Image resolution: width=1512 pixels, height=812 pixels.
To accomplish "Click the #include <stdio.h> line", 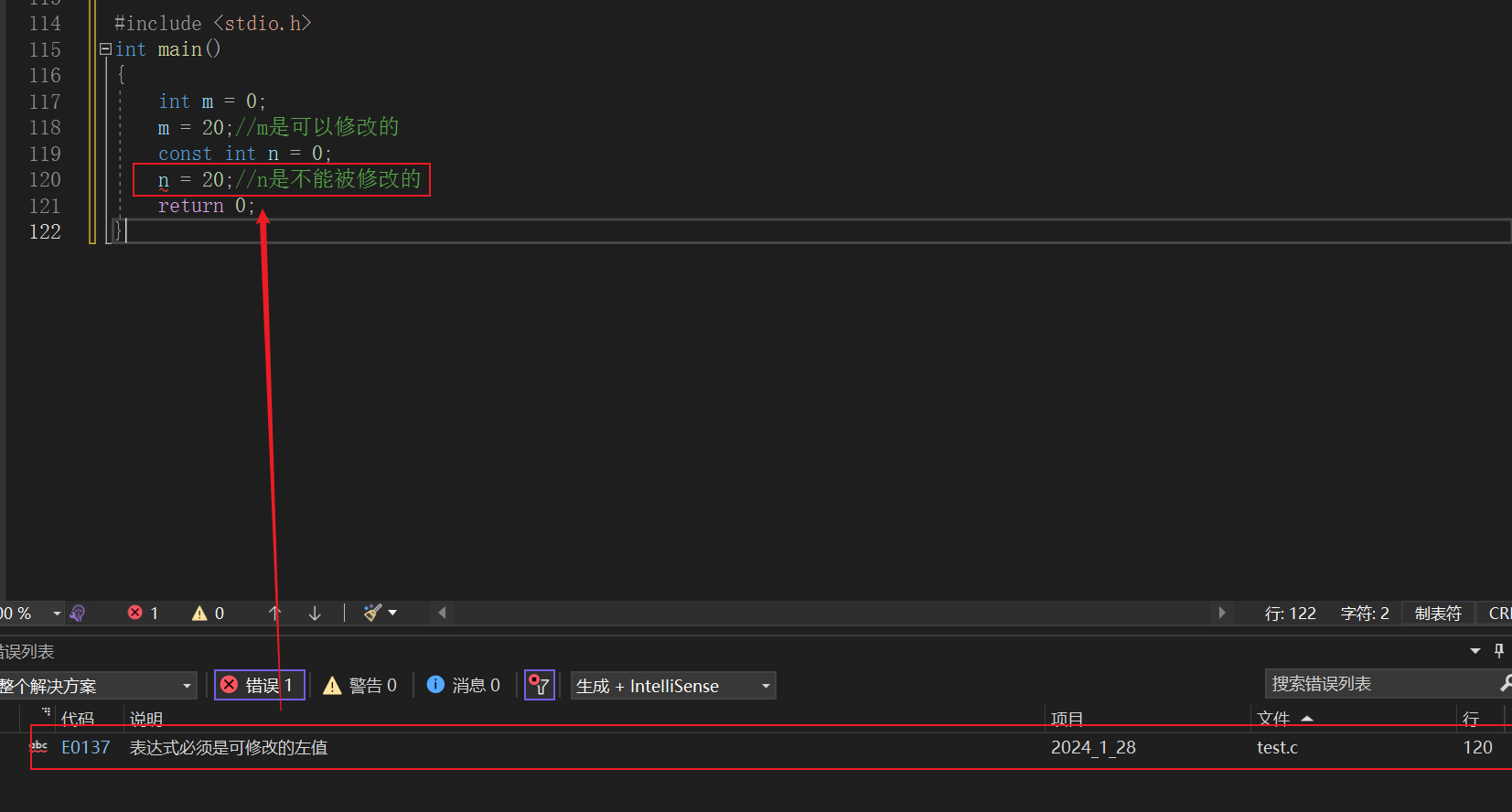I will click(212, 23).
